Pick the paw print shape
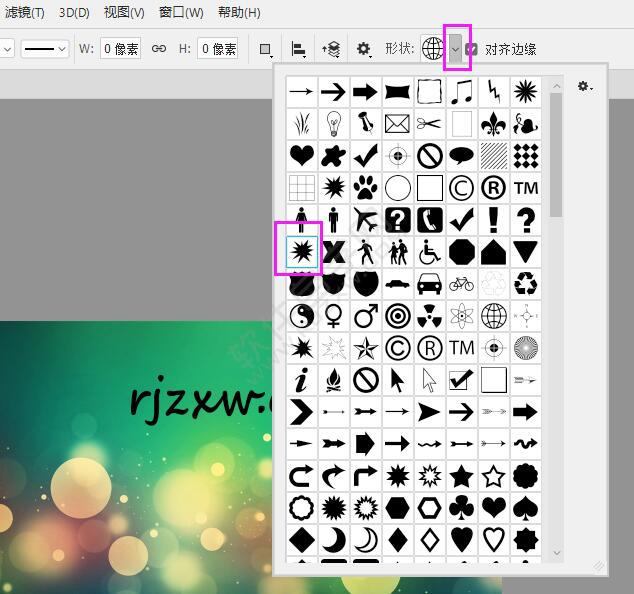Viewport: 634px width, 594px height. pos(366,188)
